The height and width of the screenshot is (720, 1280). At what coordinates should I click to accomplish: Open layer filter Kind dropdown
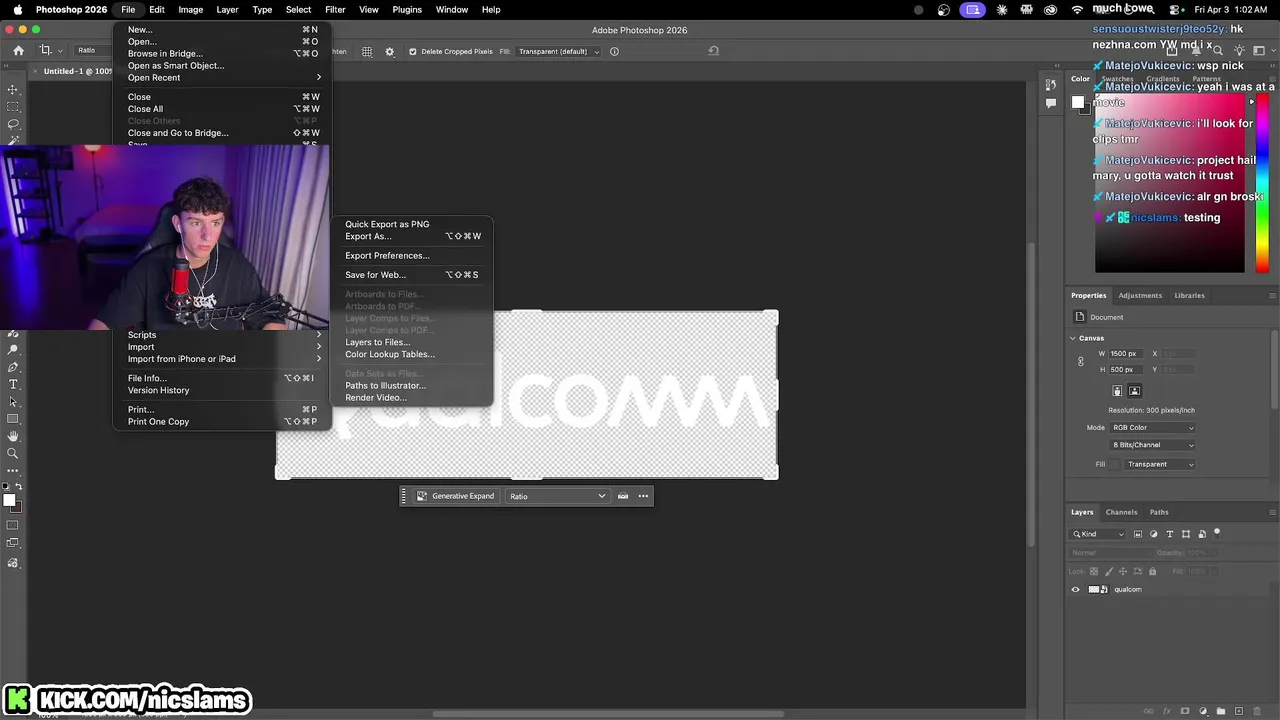(x=1098, y=534)
